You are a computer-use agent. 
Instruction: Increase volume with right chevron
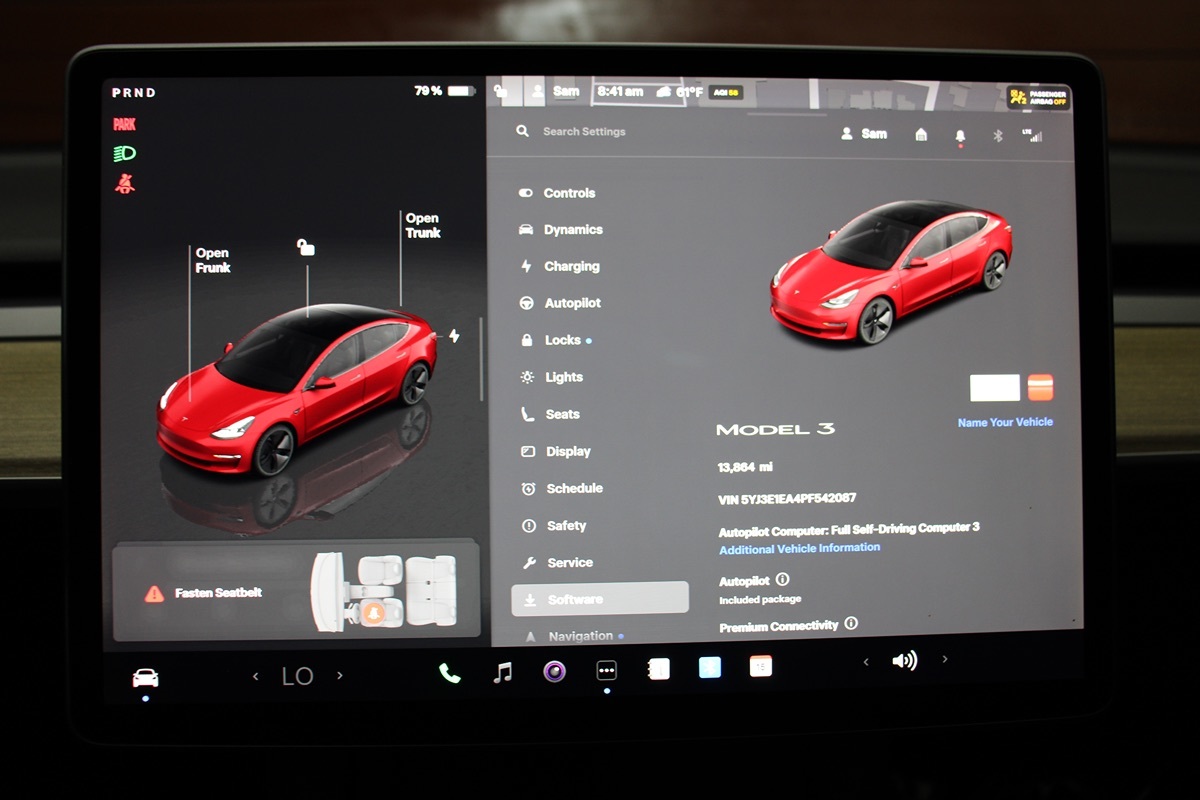(945, 659)
